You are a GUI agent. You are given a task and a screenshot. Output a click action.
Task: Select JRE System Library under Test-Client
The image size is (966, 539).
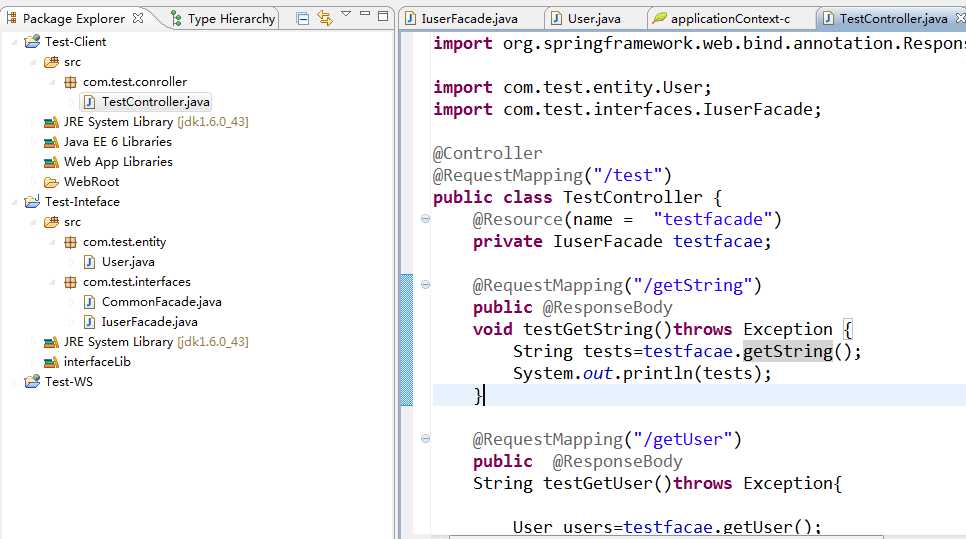(156, 122)
